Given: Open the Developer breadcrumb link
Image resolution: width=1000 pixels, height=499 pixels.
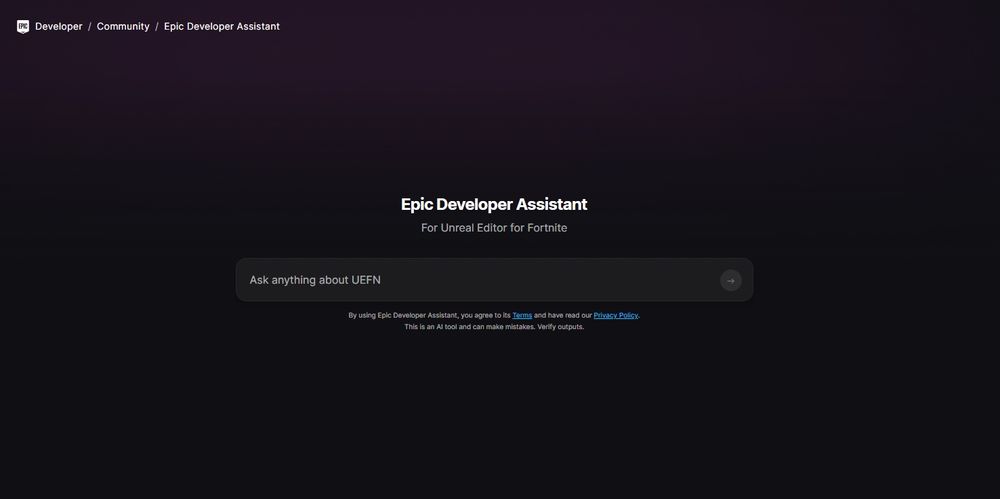Looking at the screenshot, I should pos(59,26).
